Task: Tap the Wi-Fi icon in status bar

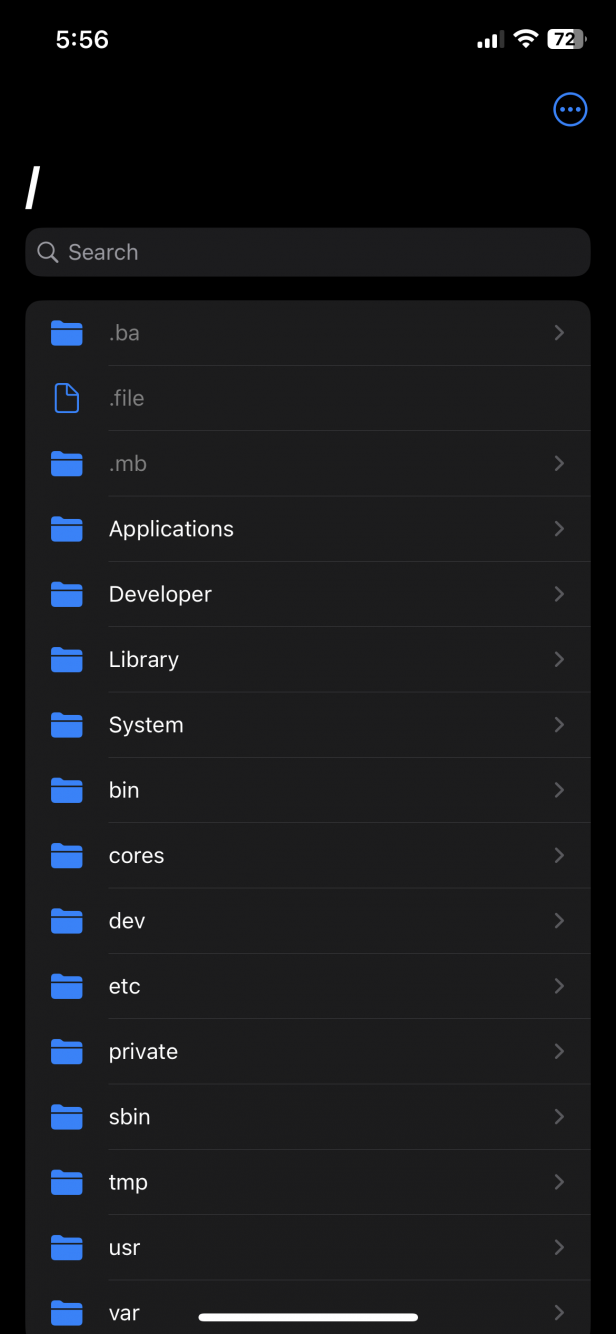Action: point(525,39)
